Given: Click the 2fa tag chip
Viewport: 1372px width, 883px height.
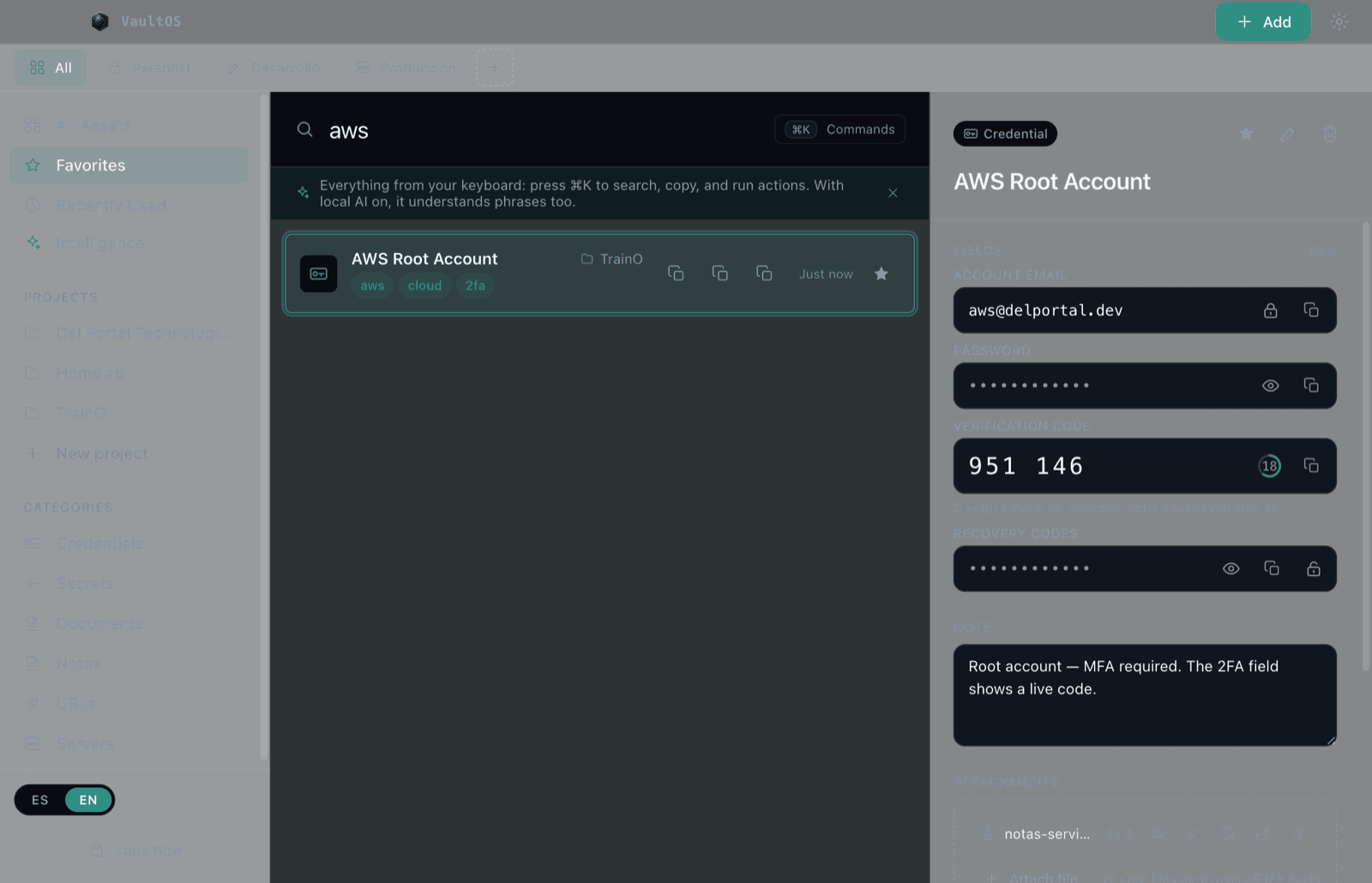Looking at the screenshot, I should [x=475, y=285].
